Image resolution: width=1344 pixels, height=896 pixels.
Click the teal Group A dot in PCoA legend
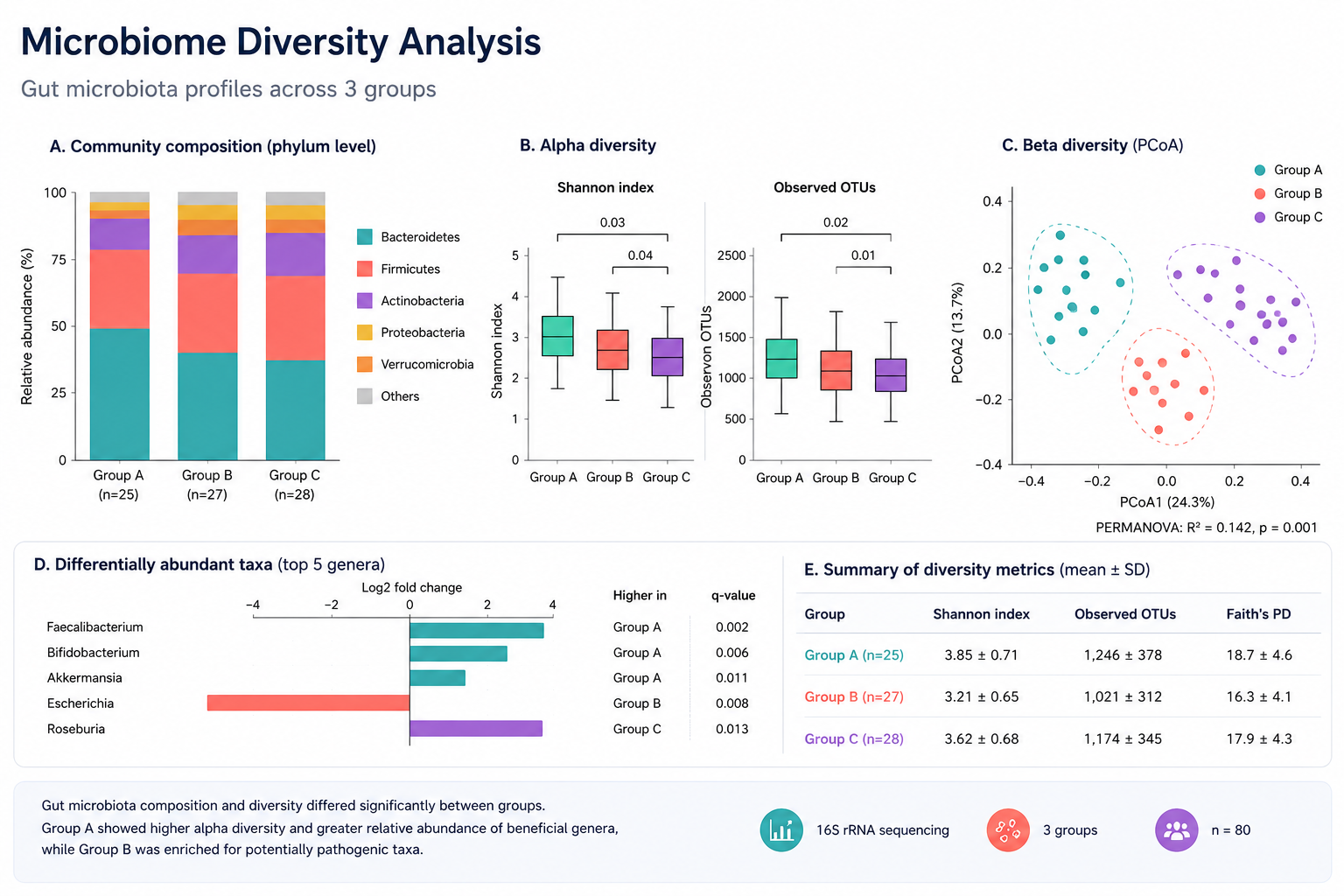point(1260,170)
